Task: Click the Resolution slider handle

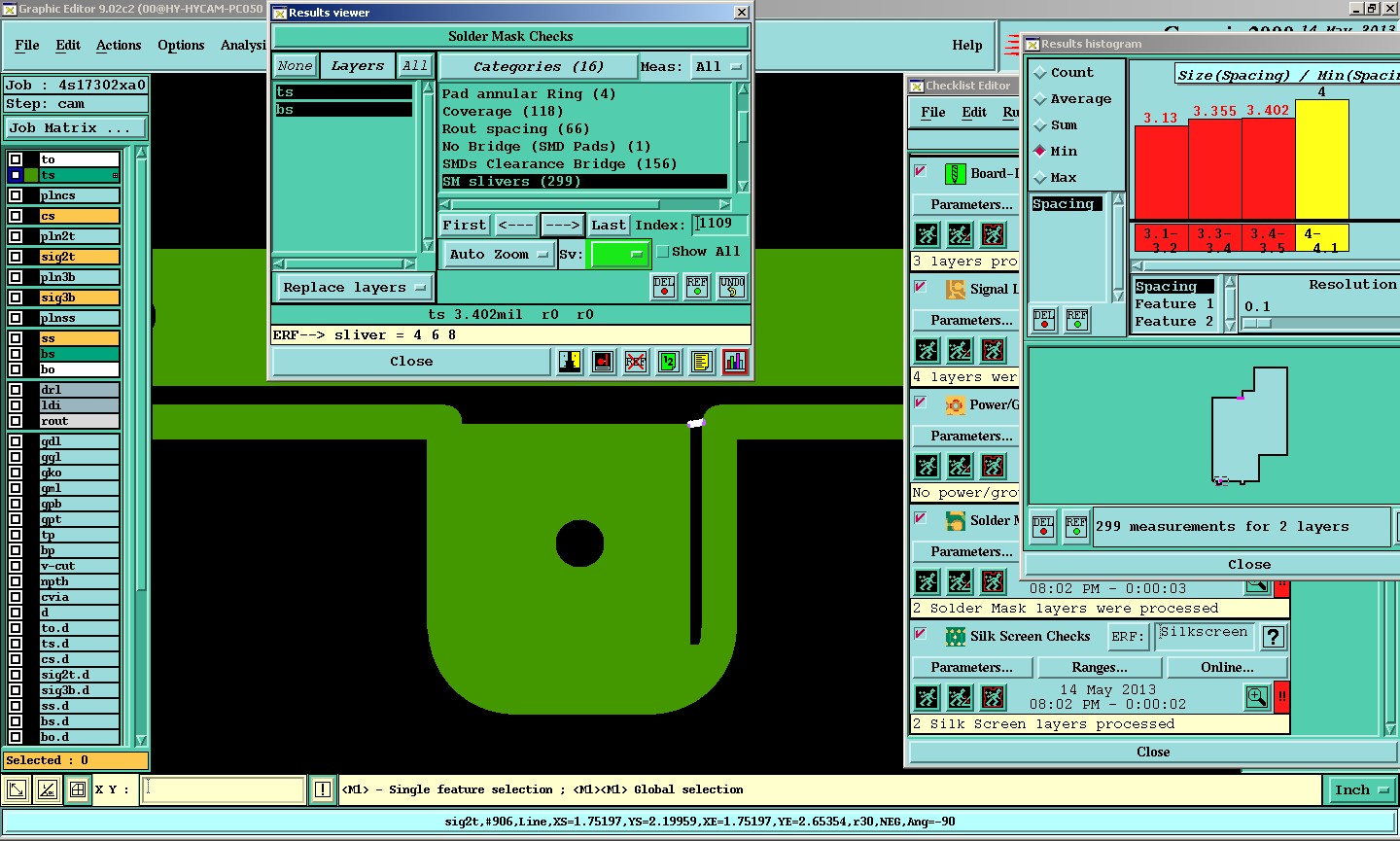Action: (x=1258, y=323)
